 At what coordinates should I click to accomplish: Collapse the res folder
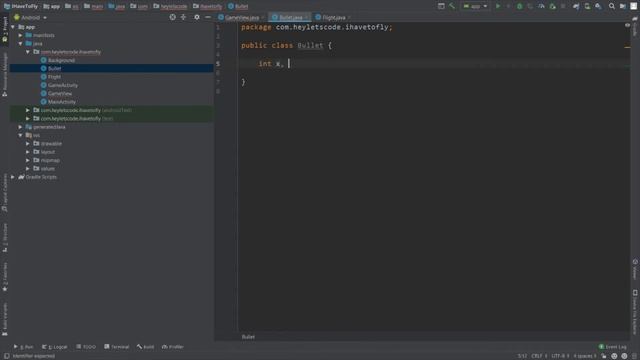20,135
